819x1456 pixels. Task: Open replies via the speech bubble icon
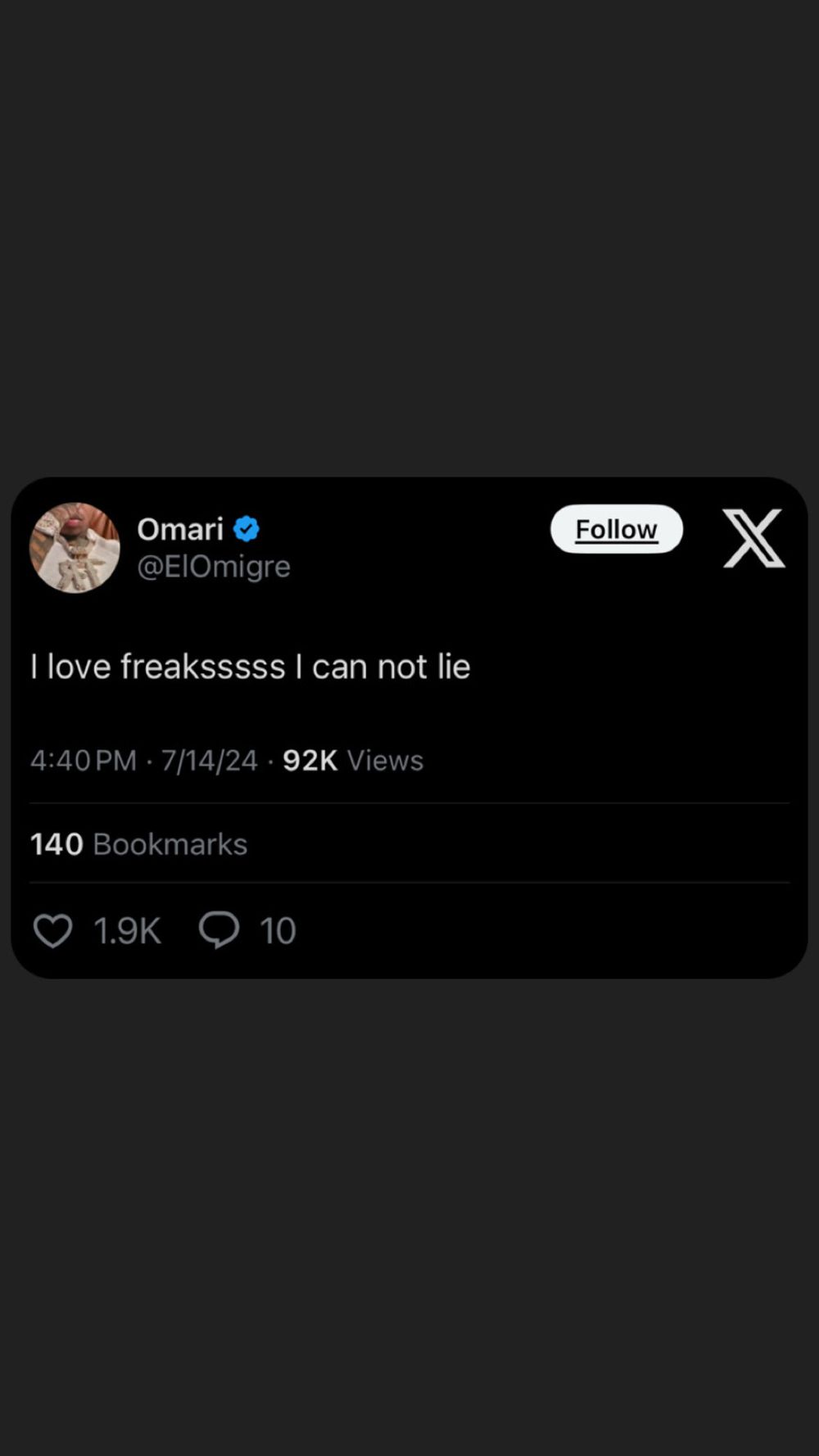219,930
